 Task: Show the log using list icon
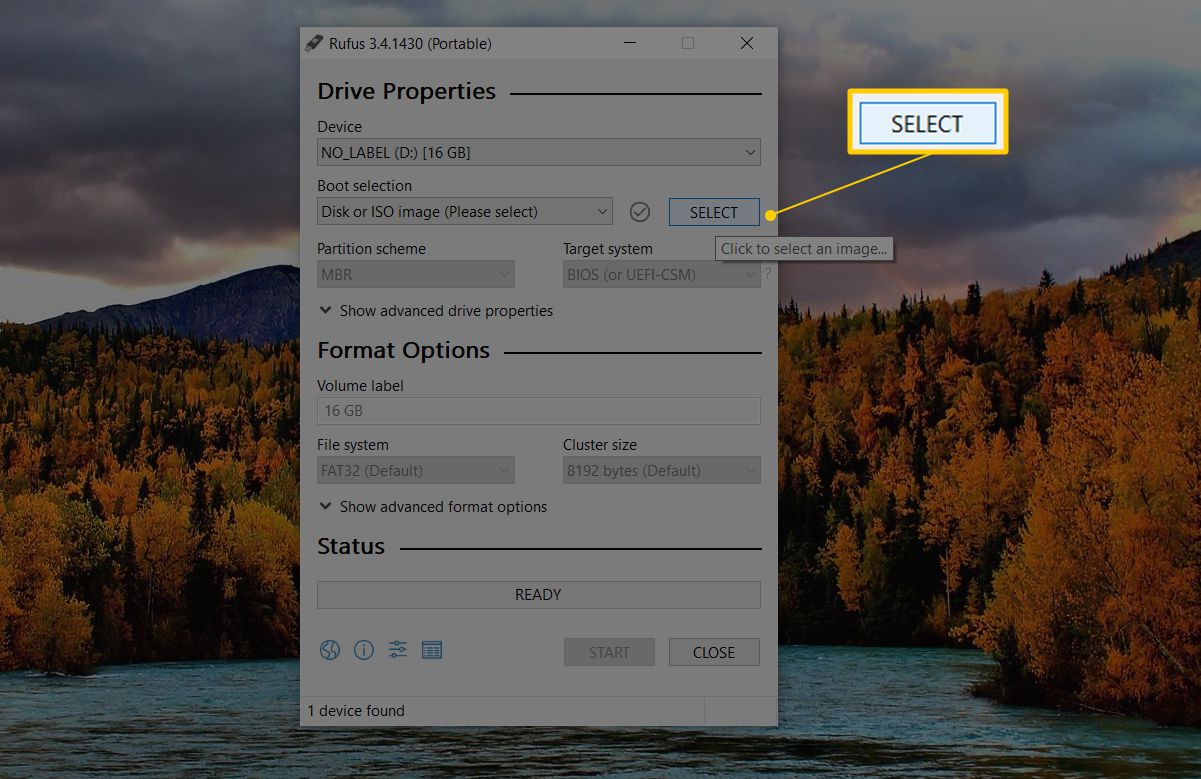tap(432, 651)
